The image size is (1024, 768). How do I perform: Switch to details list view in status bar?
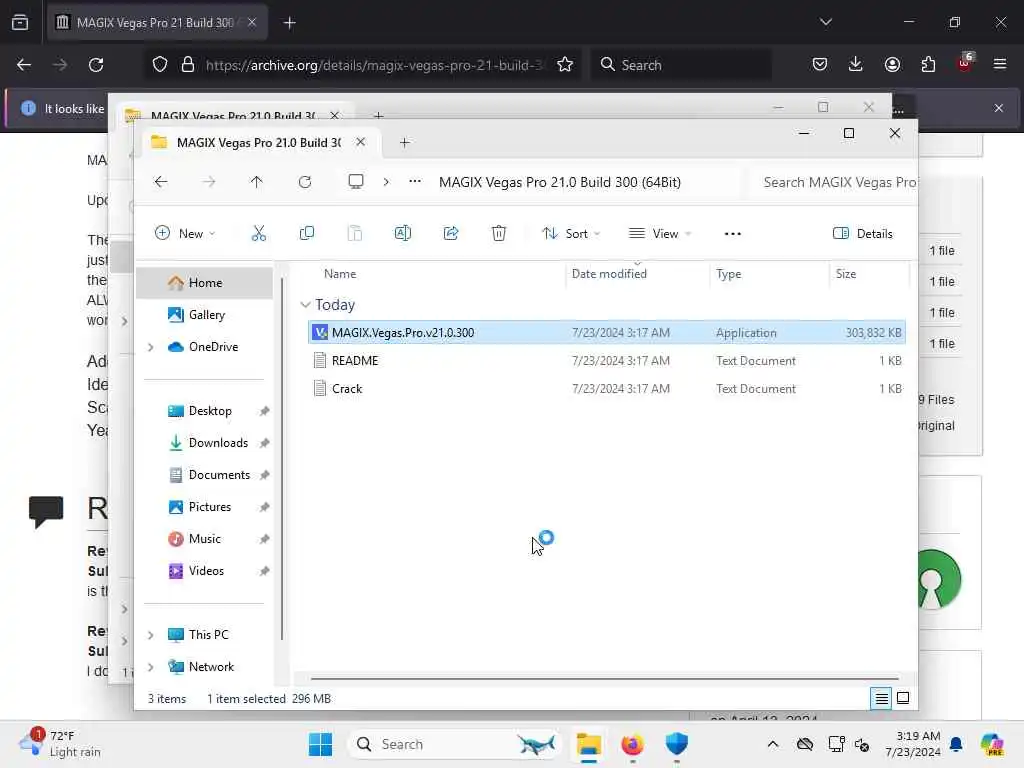(x=881, y=698)
